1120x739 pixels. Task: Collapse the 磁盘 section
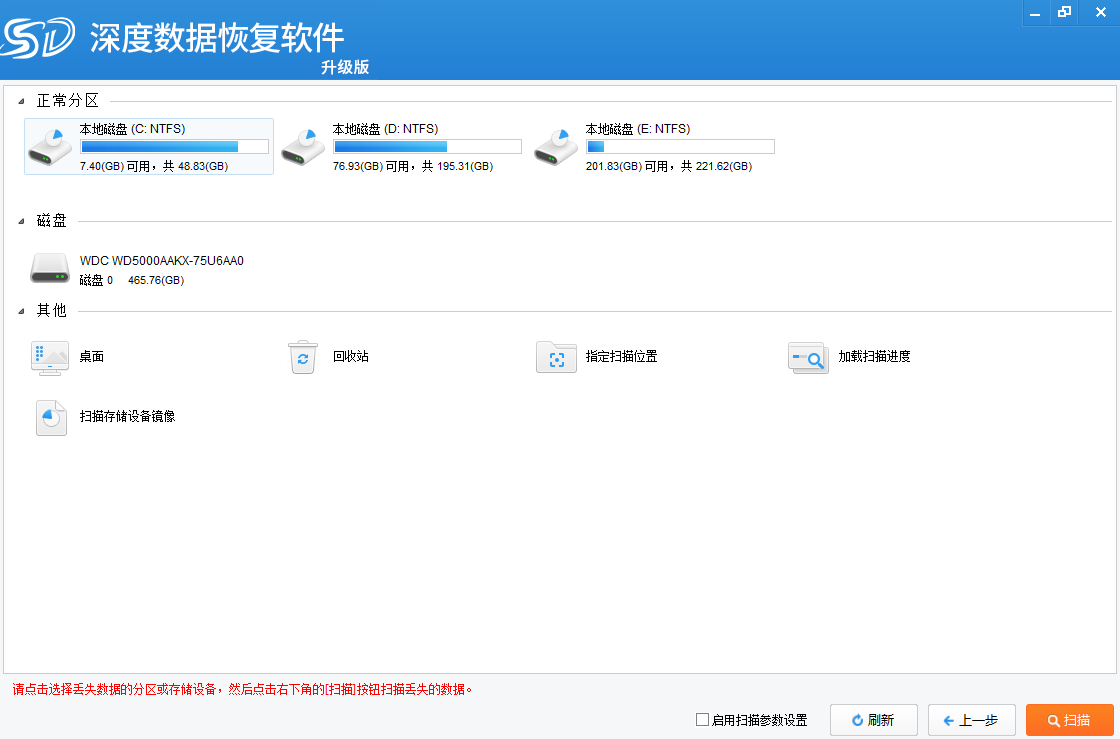coord(22,221)
